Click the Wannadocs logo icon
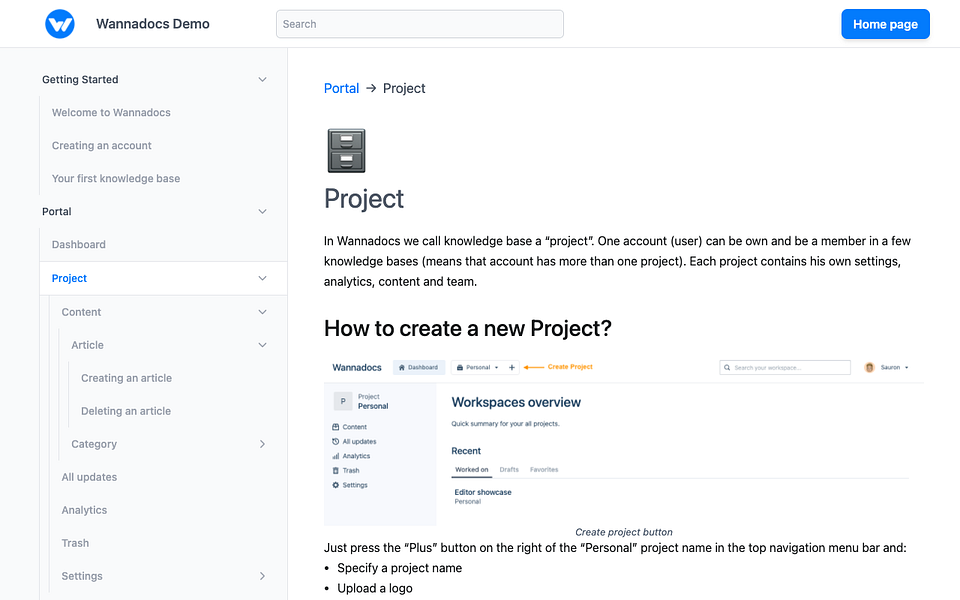The width and height of the screenshot is (960, 600). coord(60,24)
